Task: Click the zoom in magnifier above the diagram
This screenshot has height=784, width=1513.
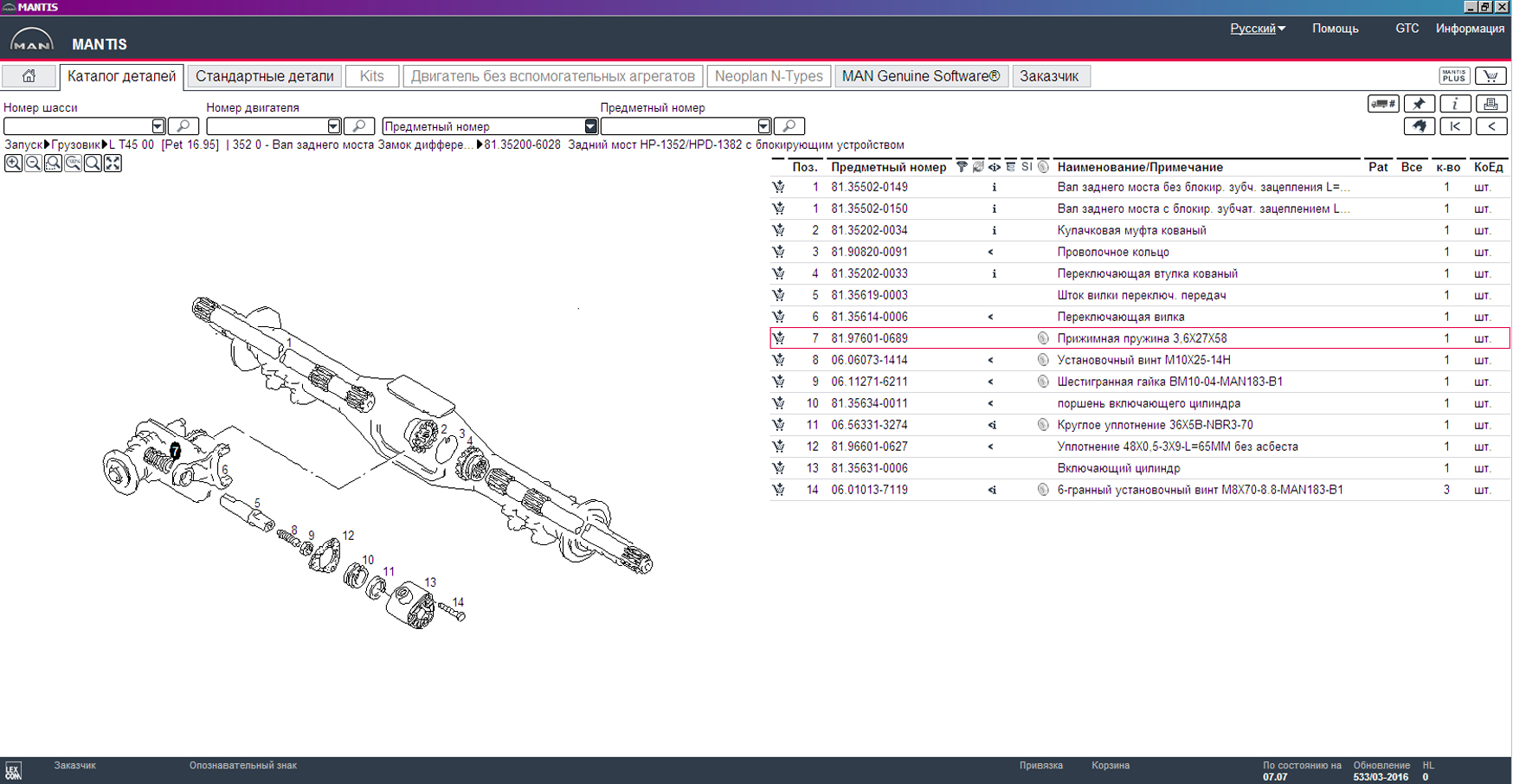Action: [13, 164]
